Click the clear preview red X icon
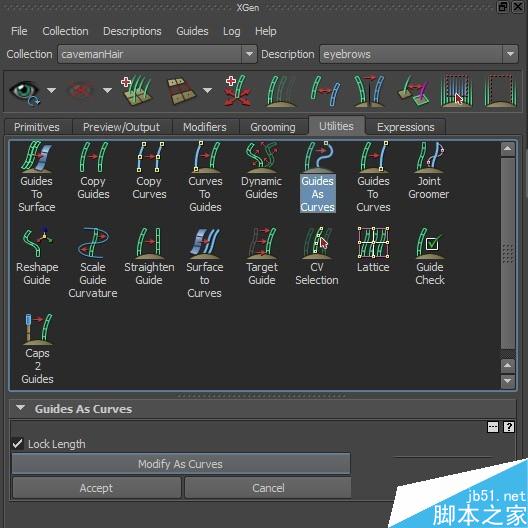The height and width of the screenshot is (528, 528). tap(80, 90)
